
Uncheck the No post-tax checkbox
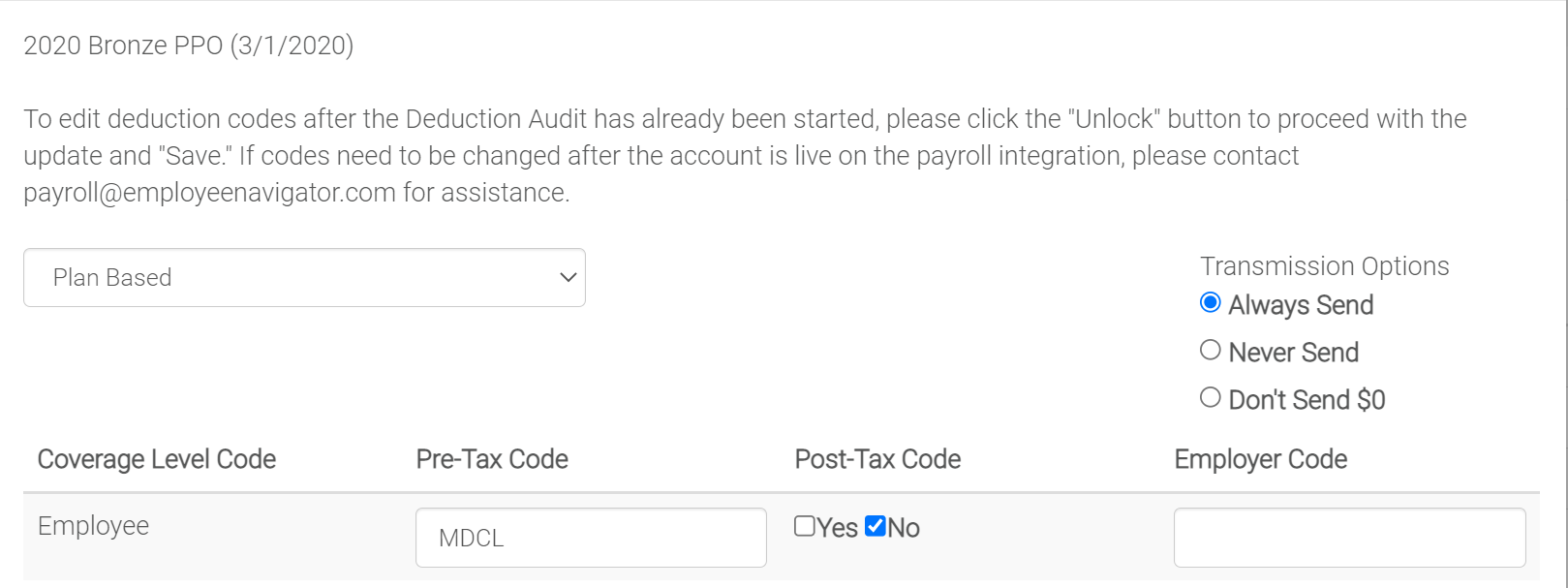[x=876, y=526]
